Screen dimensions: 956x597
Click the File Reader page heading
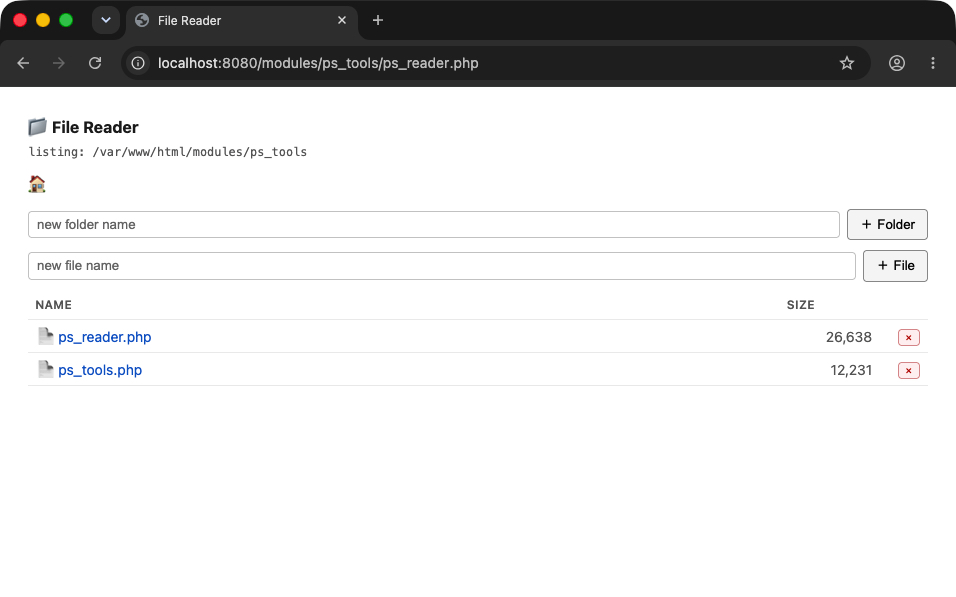click(x=95, y=127)
